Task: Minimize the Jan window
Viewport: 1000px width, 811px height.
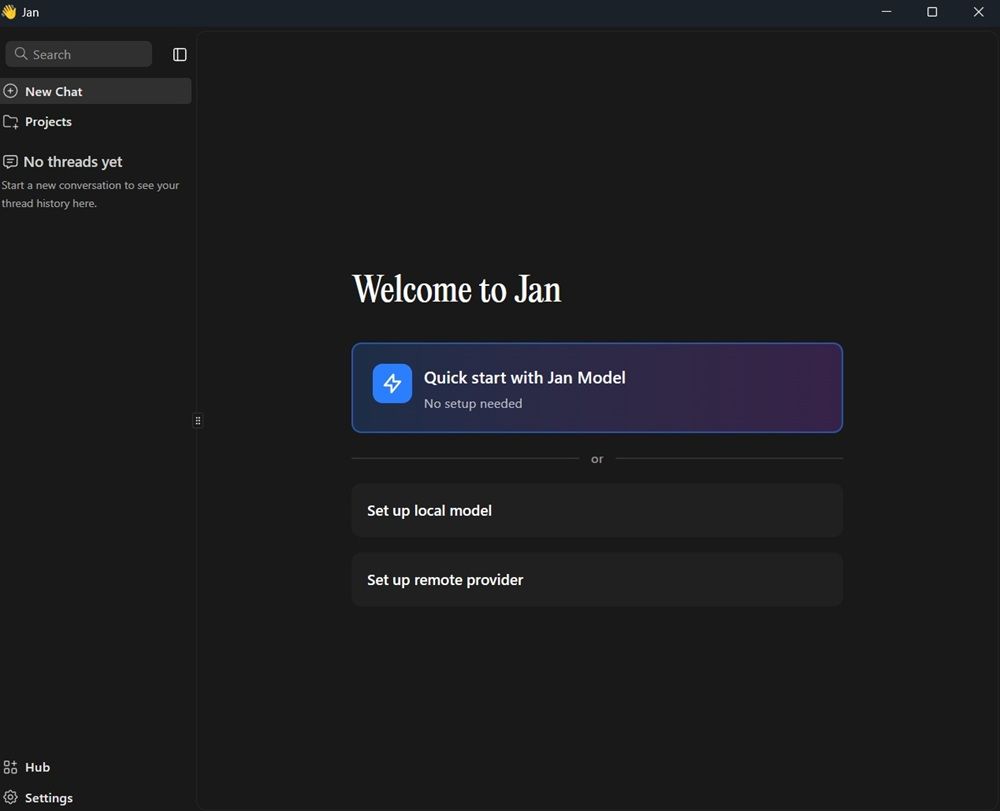Action: (886, 12)
